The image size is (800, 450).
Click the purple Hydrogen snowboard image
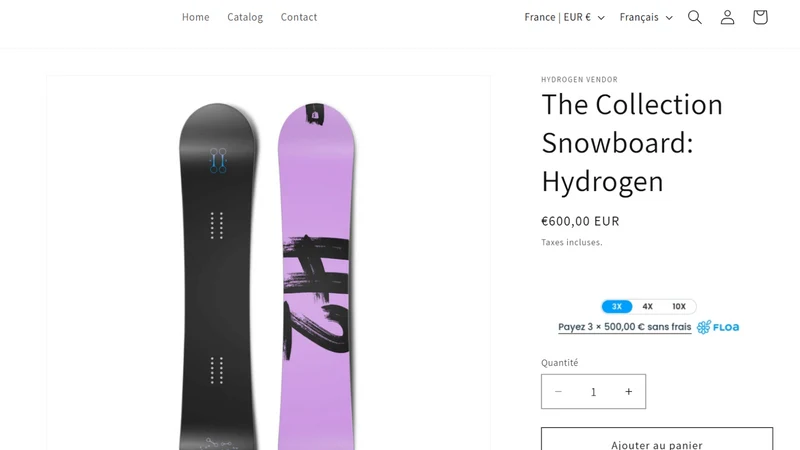316,276
